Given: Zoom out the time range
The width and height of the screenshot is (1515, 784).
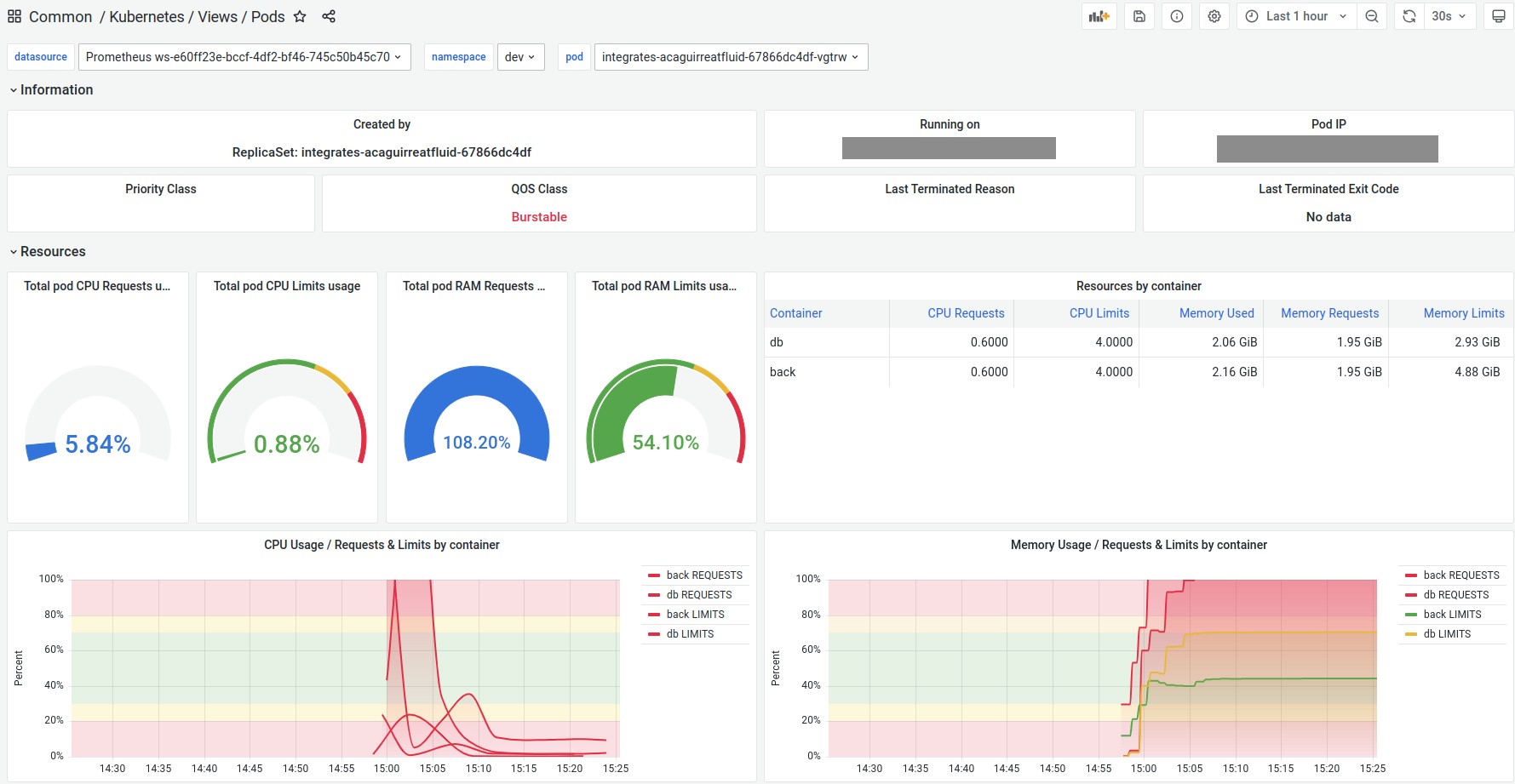Looking at the screenshot, I should tap(1372, 16).
